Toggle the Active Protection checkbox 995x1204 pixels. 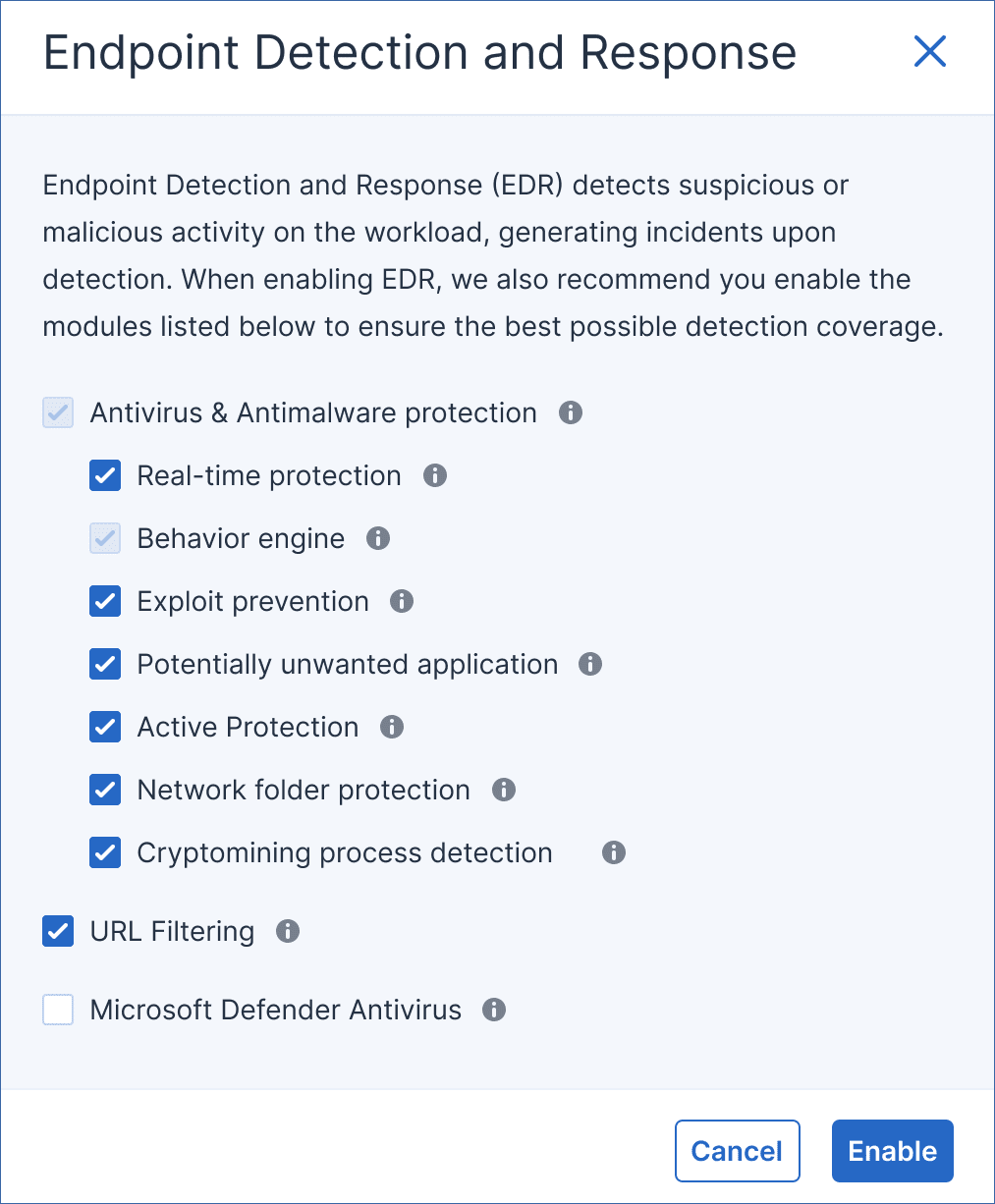click(x=105, y=727)
